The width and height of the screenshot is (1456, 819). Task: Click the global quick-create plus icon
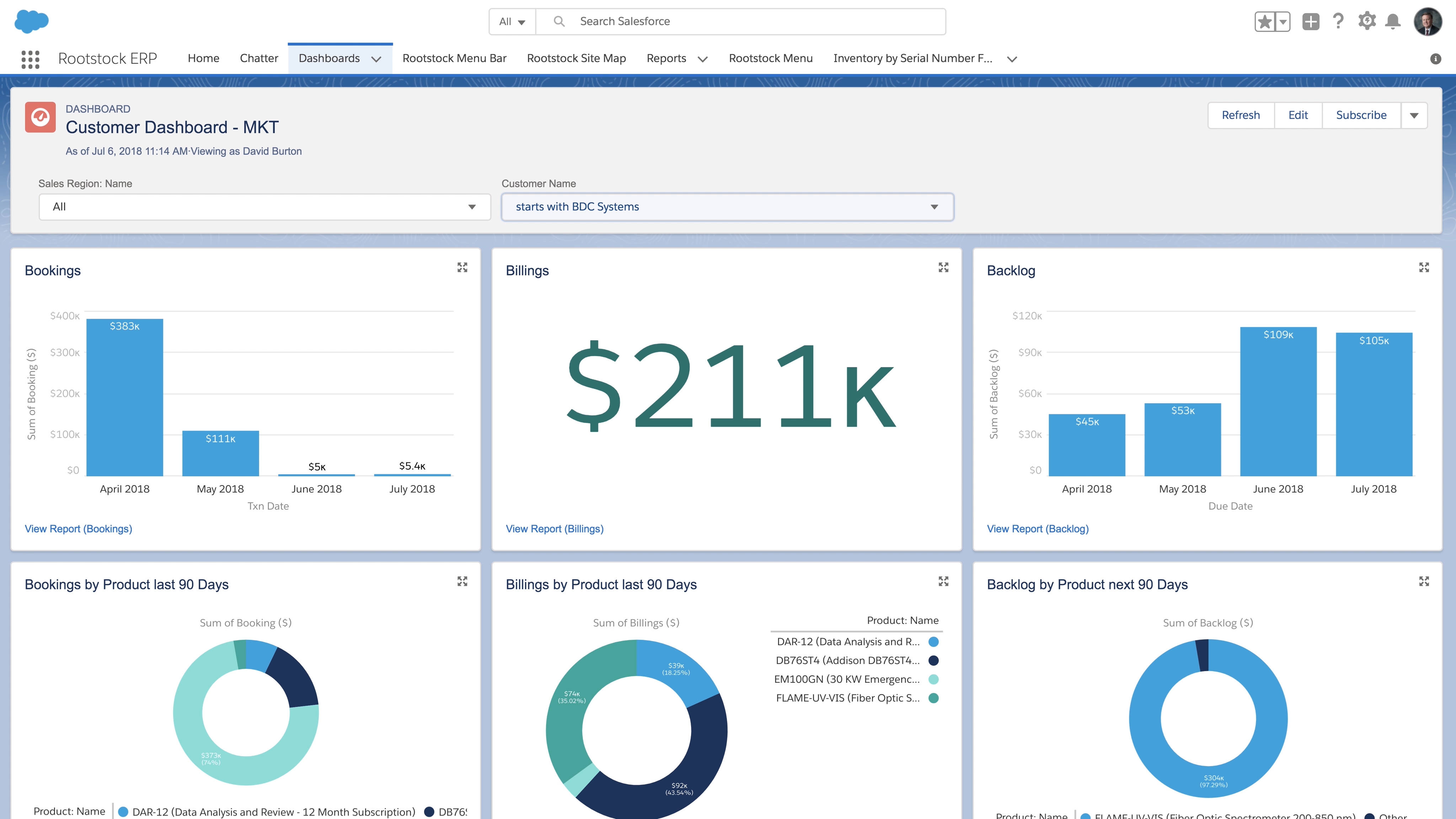1310,21
